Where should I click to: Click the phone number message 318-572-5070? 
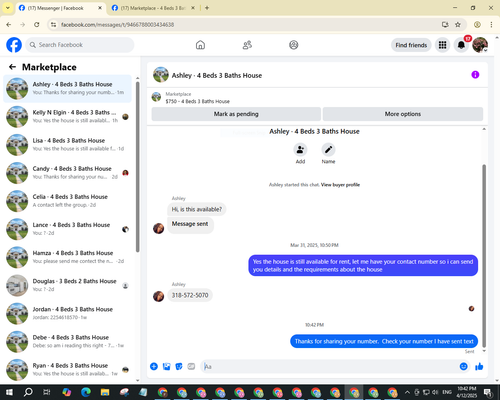(190, 295)
